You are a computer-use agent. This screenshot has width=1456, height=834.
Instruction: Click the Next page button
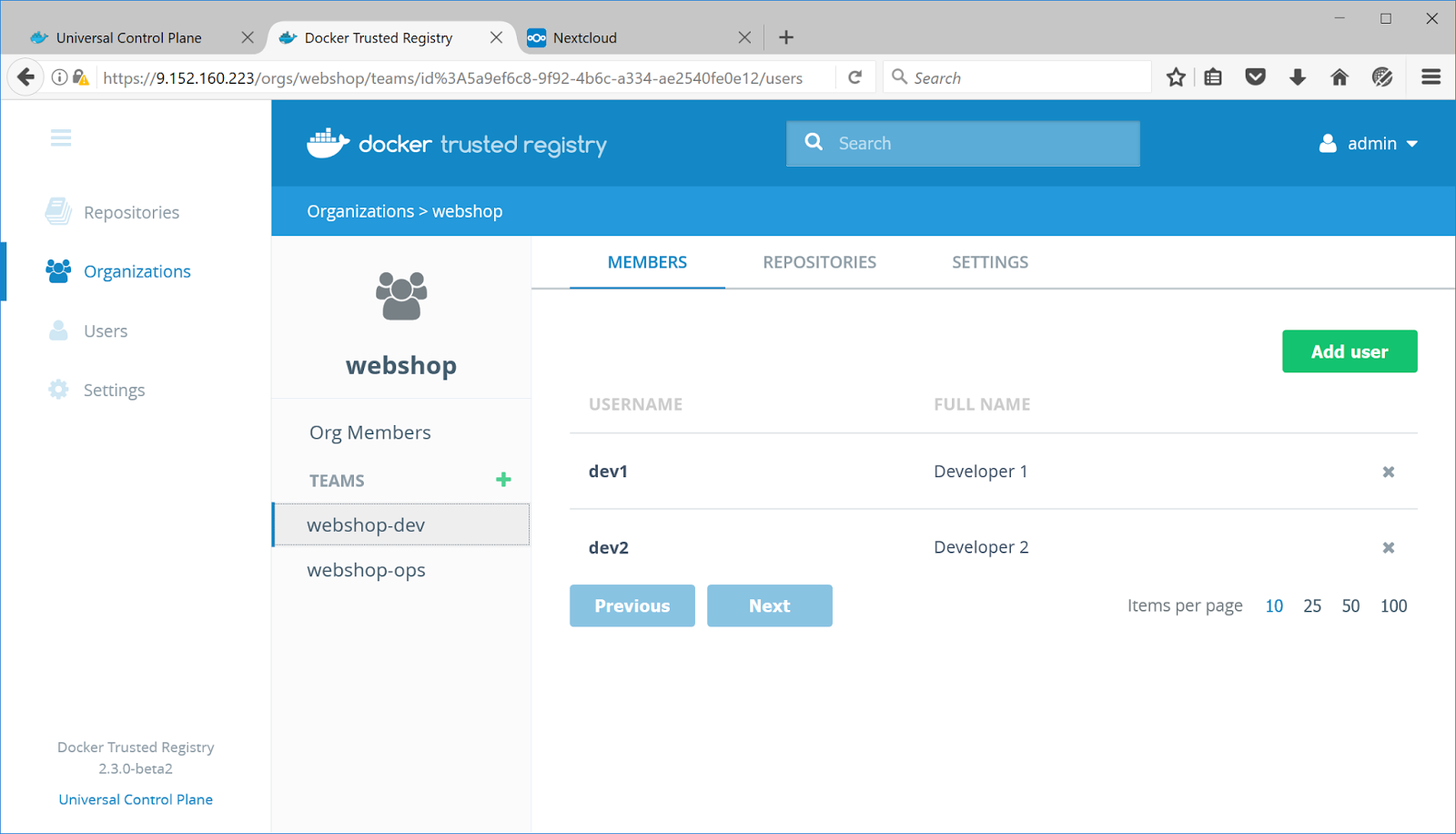point(770,605)
